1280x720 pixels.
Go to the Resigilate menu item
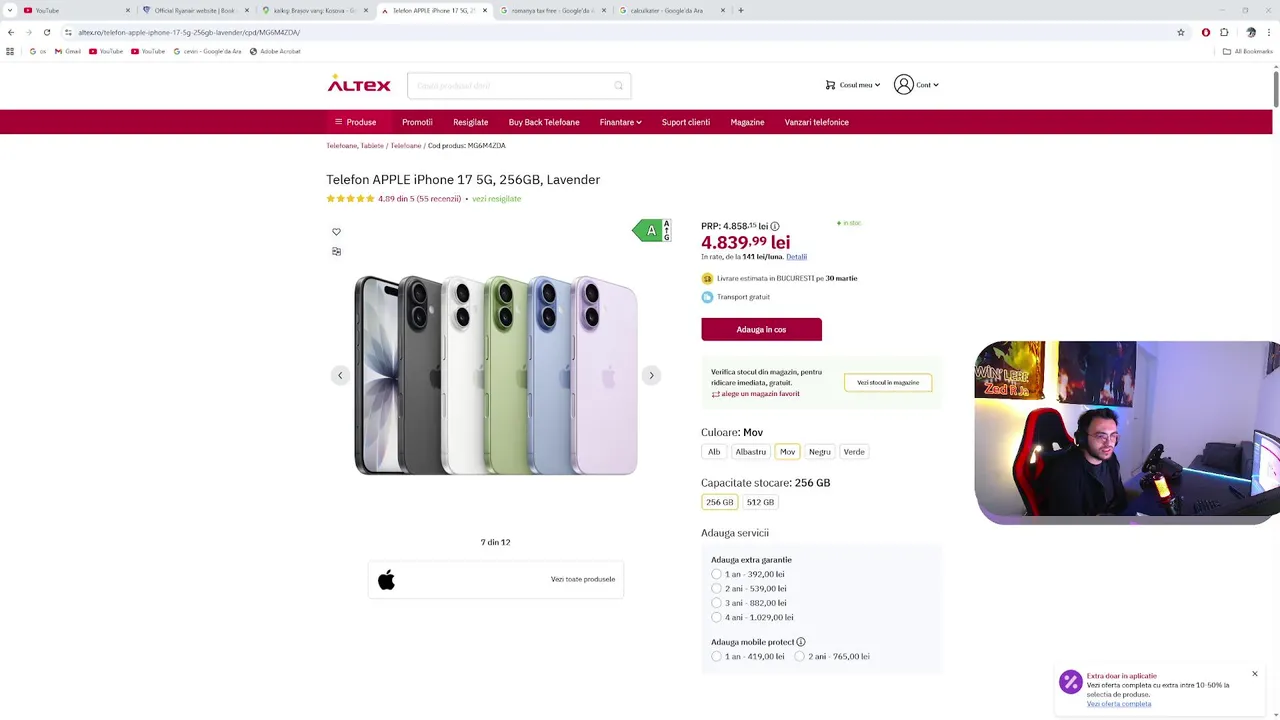tap(470, 122)
